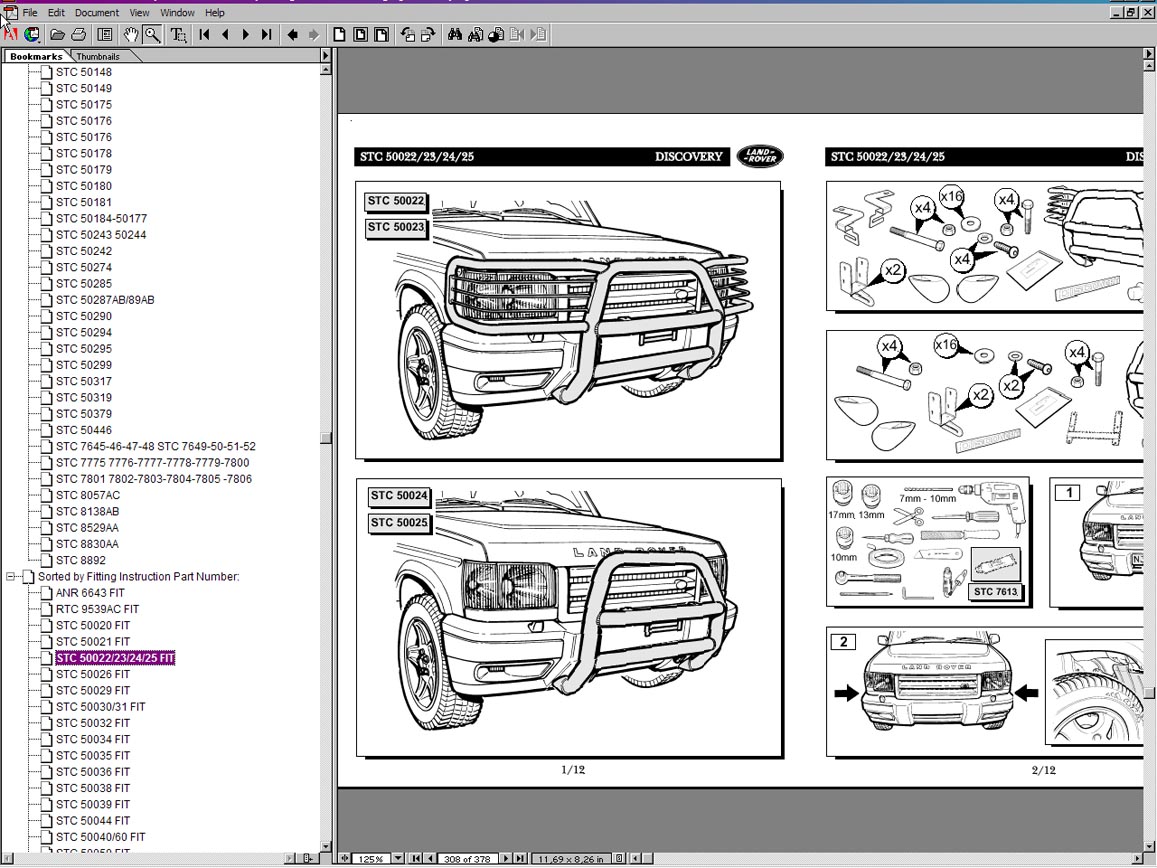Image resolution: width=1157 pixels, height=868 pixels.
Task: Click the page number field 308 of 378
Action: tap(468, 858)
